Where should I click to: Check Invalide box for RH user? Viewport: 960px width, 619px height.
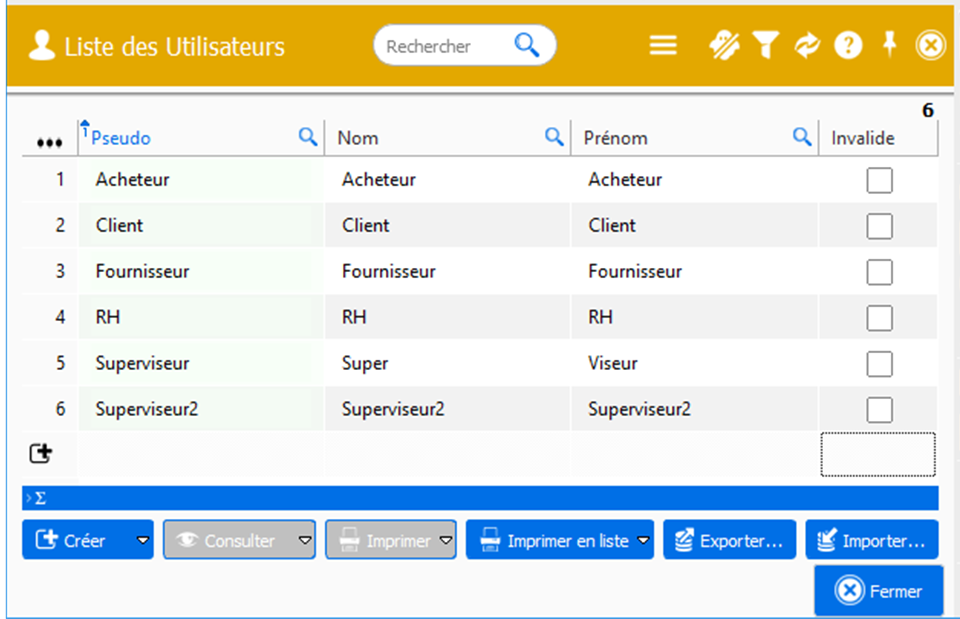(879, 318)
